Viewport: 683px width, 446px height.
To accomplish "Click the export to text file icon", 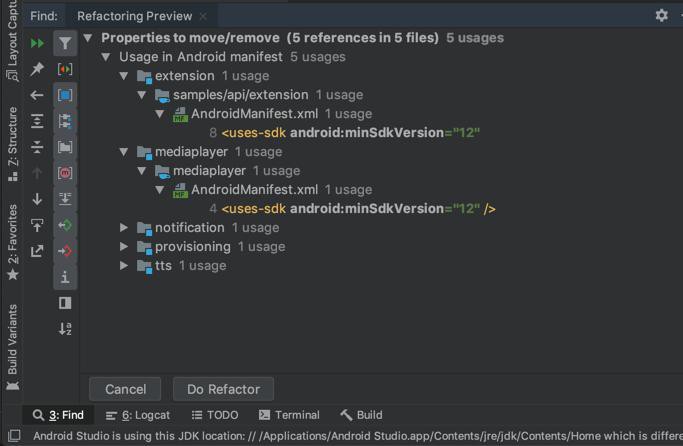I will tap(37, 225).
